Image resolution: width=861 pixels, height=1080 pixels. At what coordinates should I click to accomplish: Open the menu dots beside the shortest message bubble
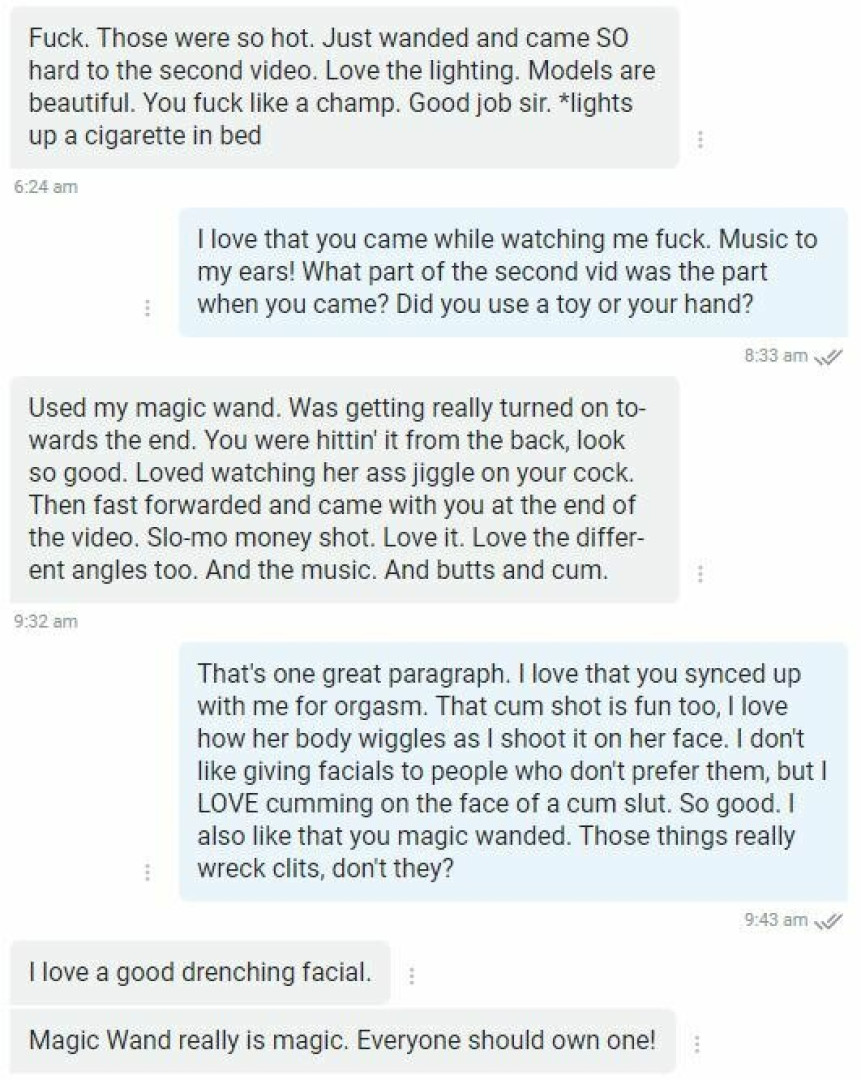pyautogui.click(x=411, y=975)
